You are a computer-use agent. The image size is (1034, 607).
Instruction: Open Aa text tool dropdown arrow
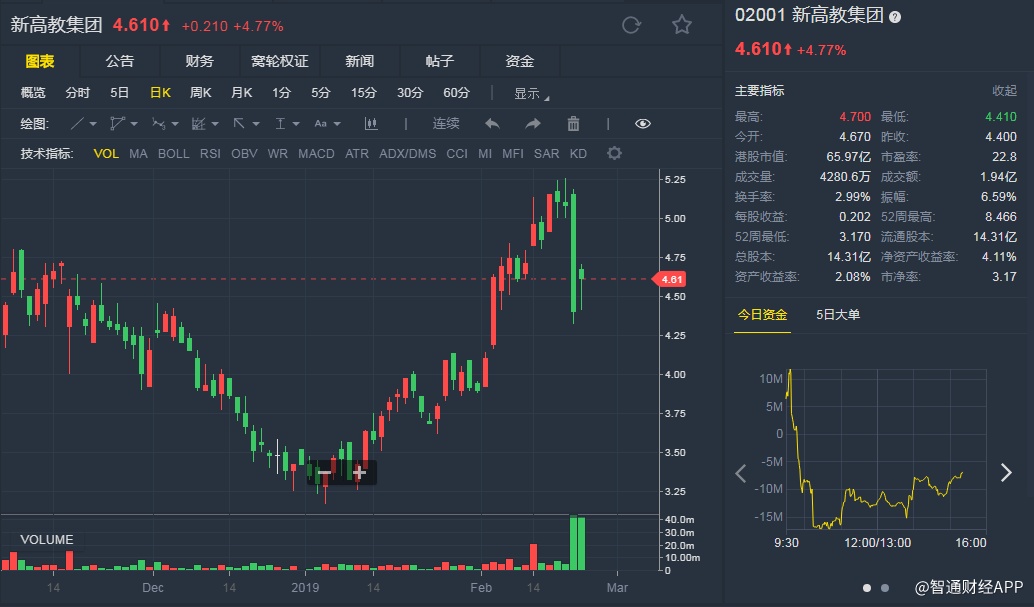tap(337, 124)
